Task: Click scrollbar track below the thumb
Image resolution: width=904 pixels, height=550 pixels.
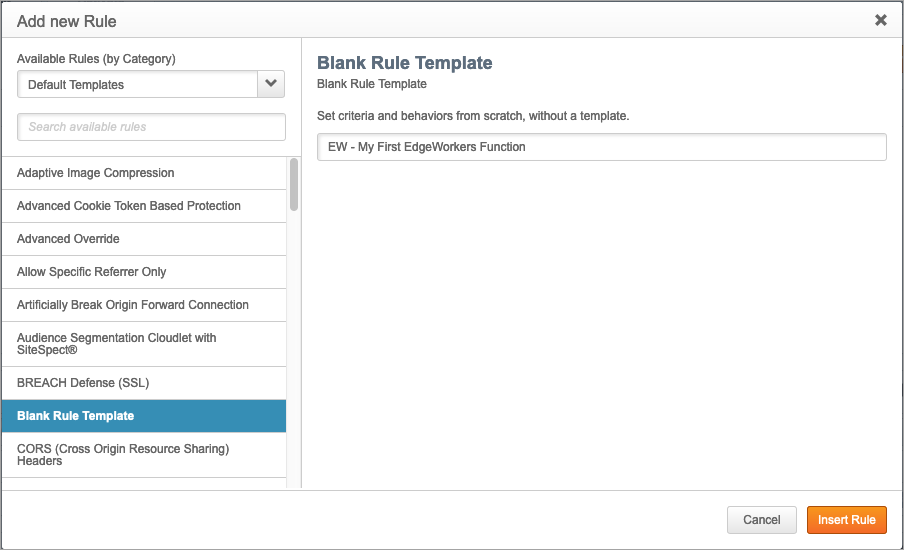Action: click(x=294, y=350)
